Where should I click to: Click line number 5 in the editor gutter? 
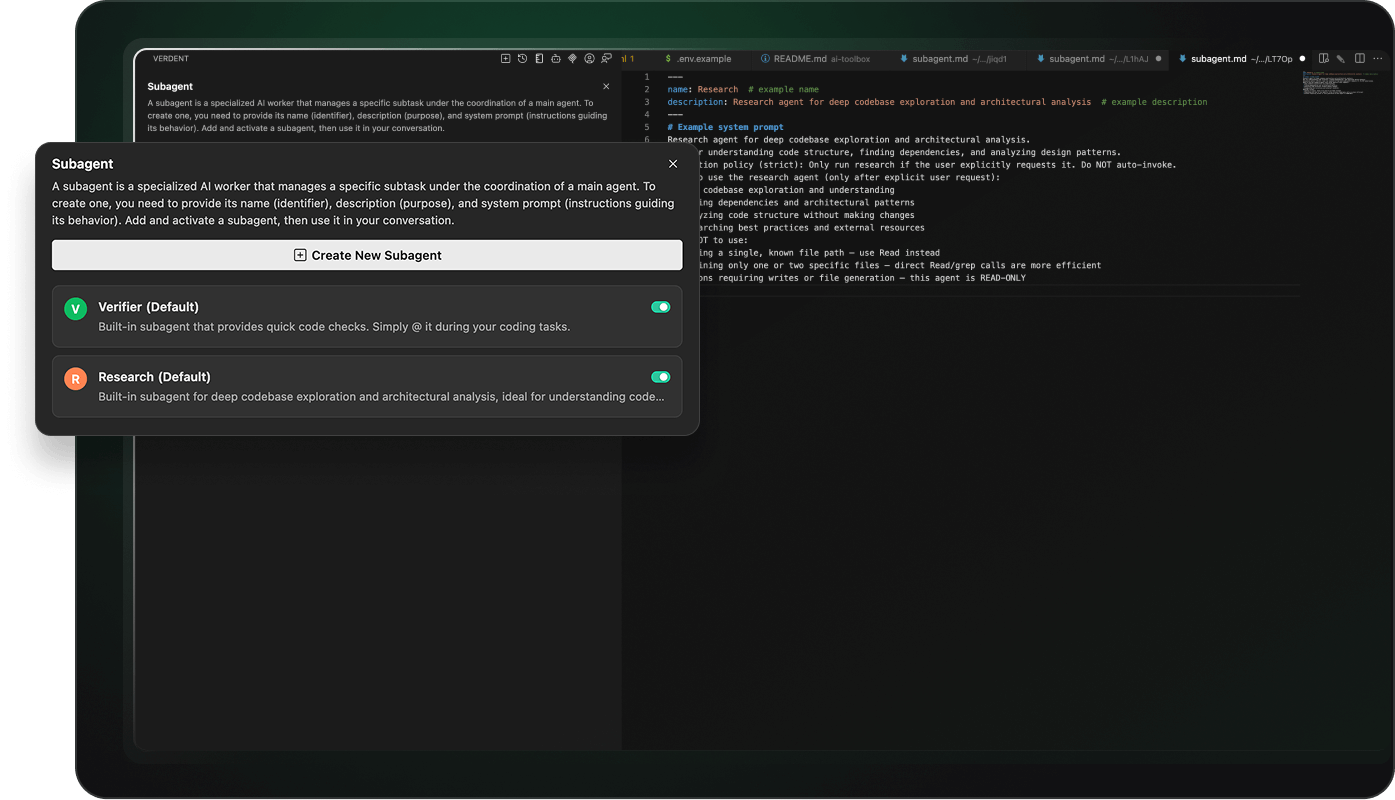[647, 127]
